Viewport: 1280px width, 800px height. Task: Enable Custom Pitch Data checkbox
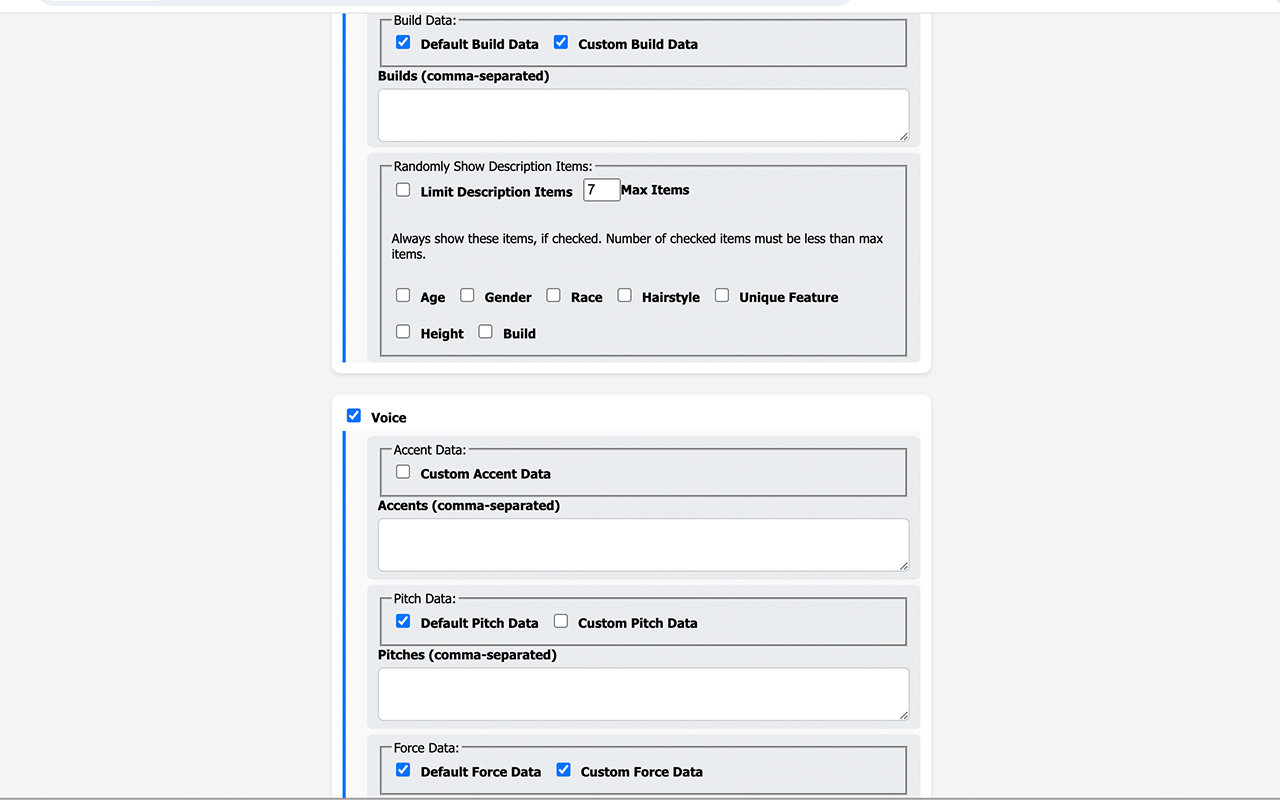(x=561, y=621)
